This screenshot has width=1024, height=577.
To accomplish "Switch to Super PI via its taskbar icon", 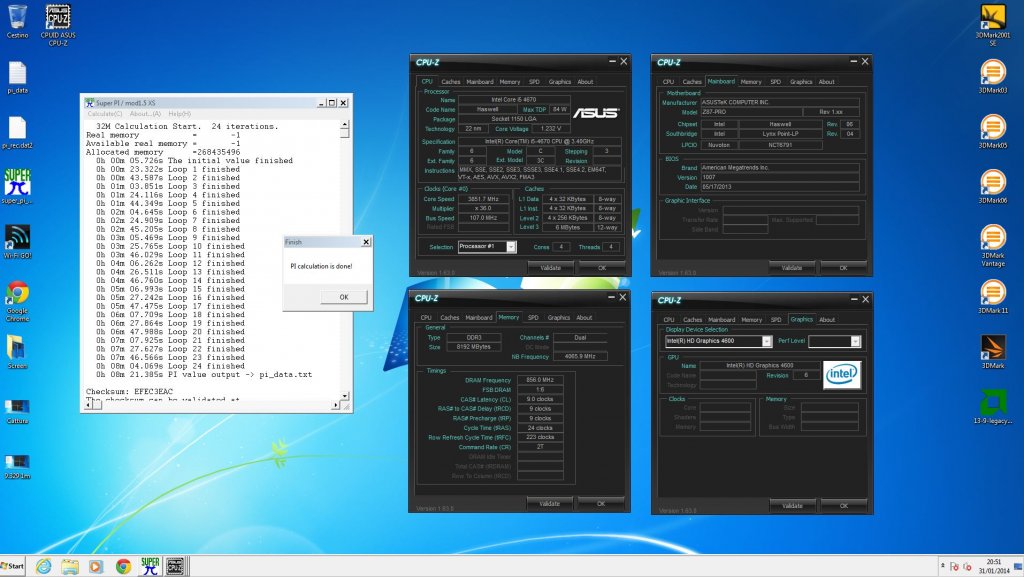I will click(150, 566).
